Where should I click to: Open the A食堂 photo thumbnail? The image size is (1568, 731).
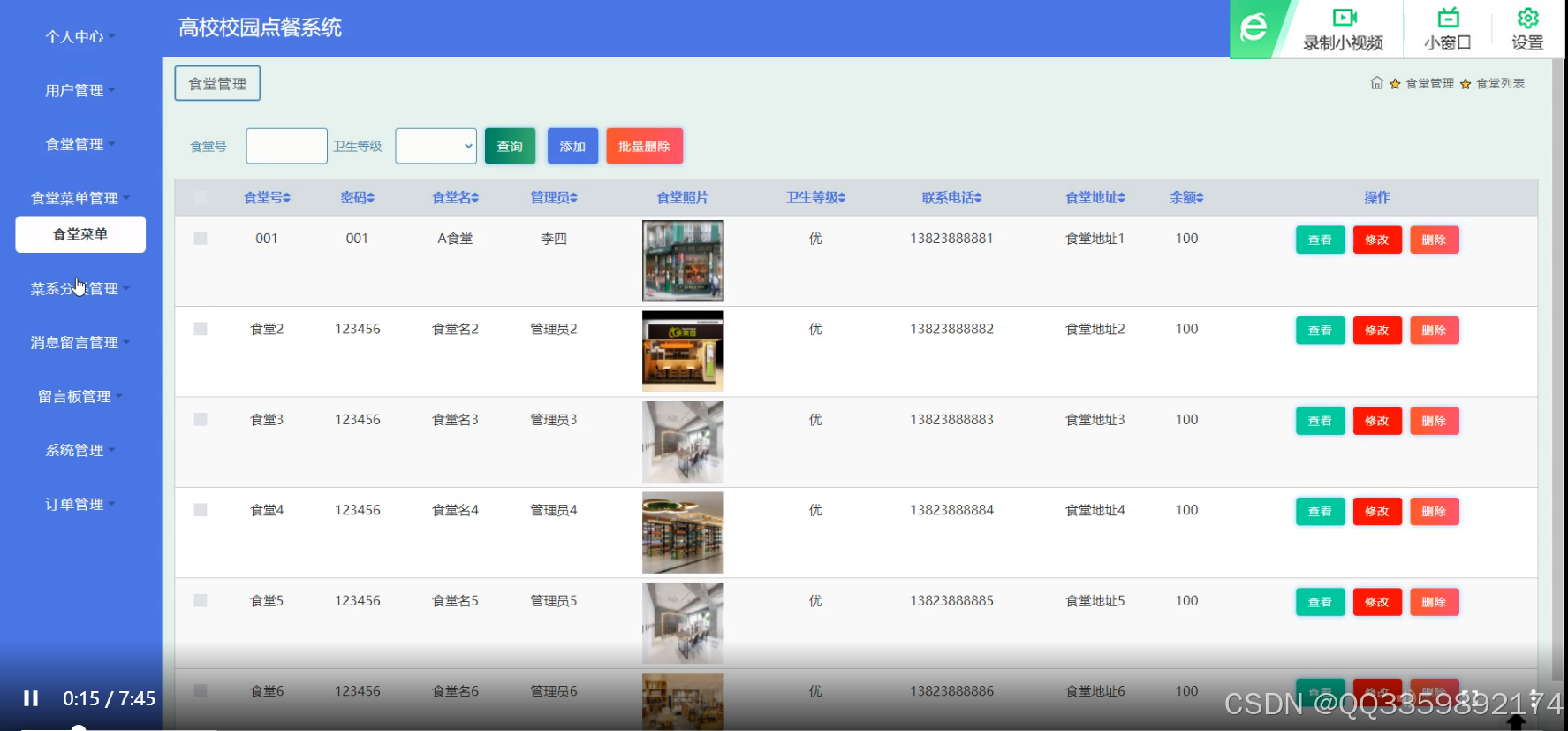[x=683, y=261]
